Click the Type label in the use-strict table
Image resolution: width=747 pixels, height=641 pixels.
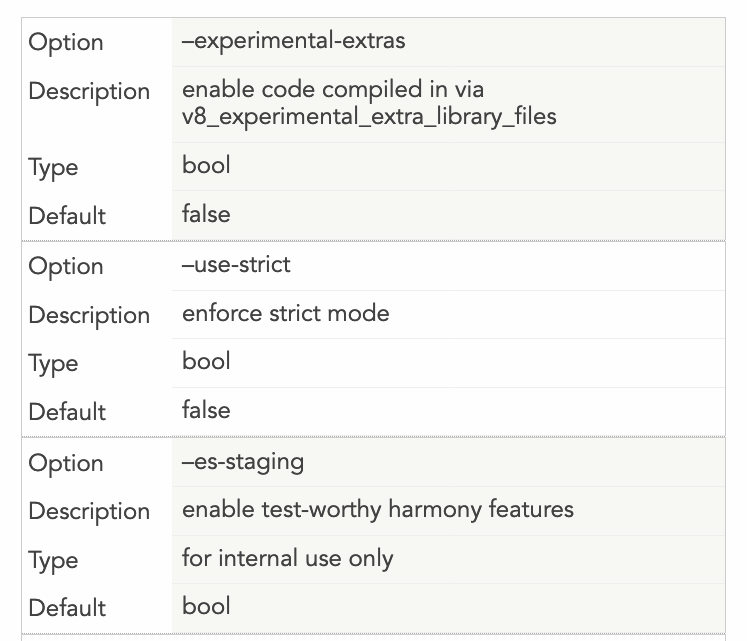(x=53, y=363)
